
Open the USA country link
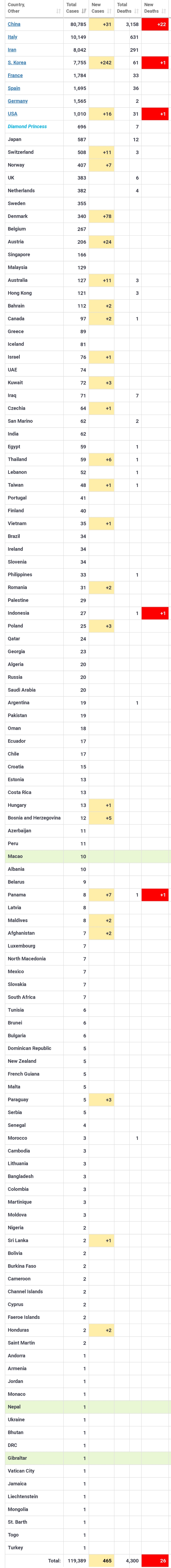12,114
